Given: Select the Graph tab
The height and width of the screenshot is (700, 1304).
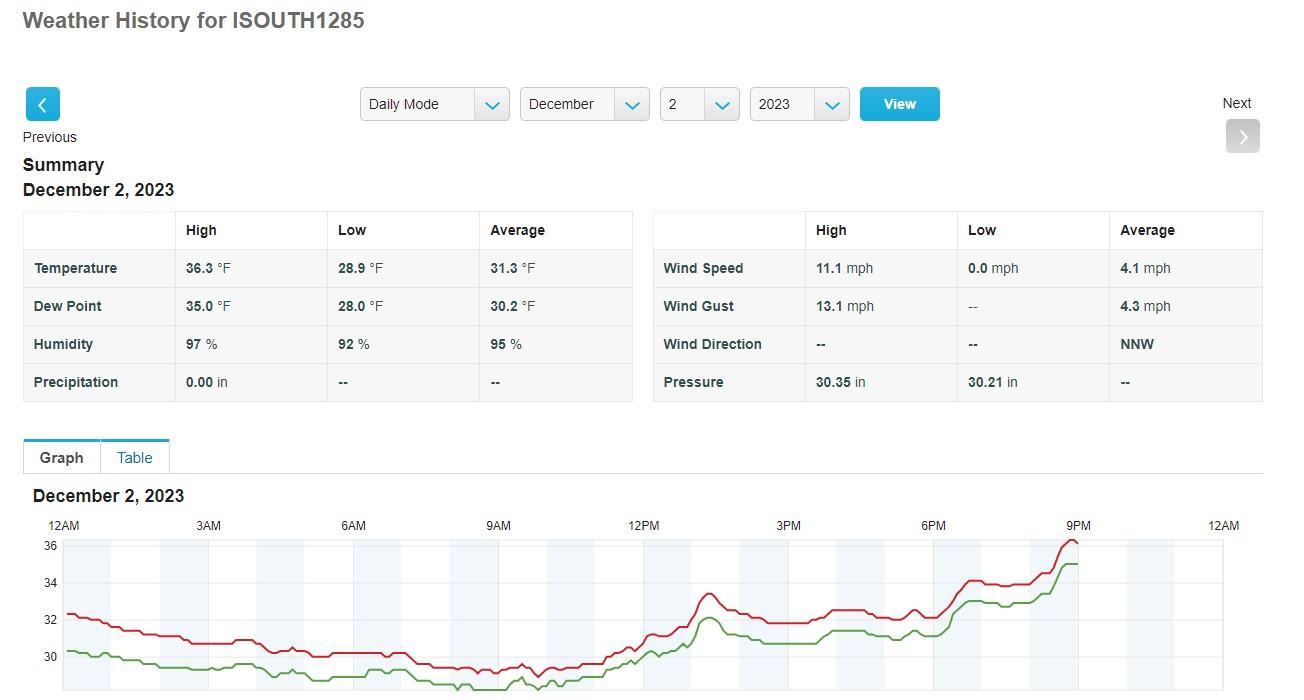Looking at the screenshot, I should click(61, 457).
